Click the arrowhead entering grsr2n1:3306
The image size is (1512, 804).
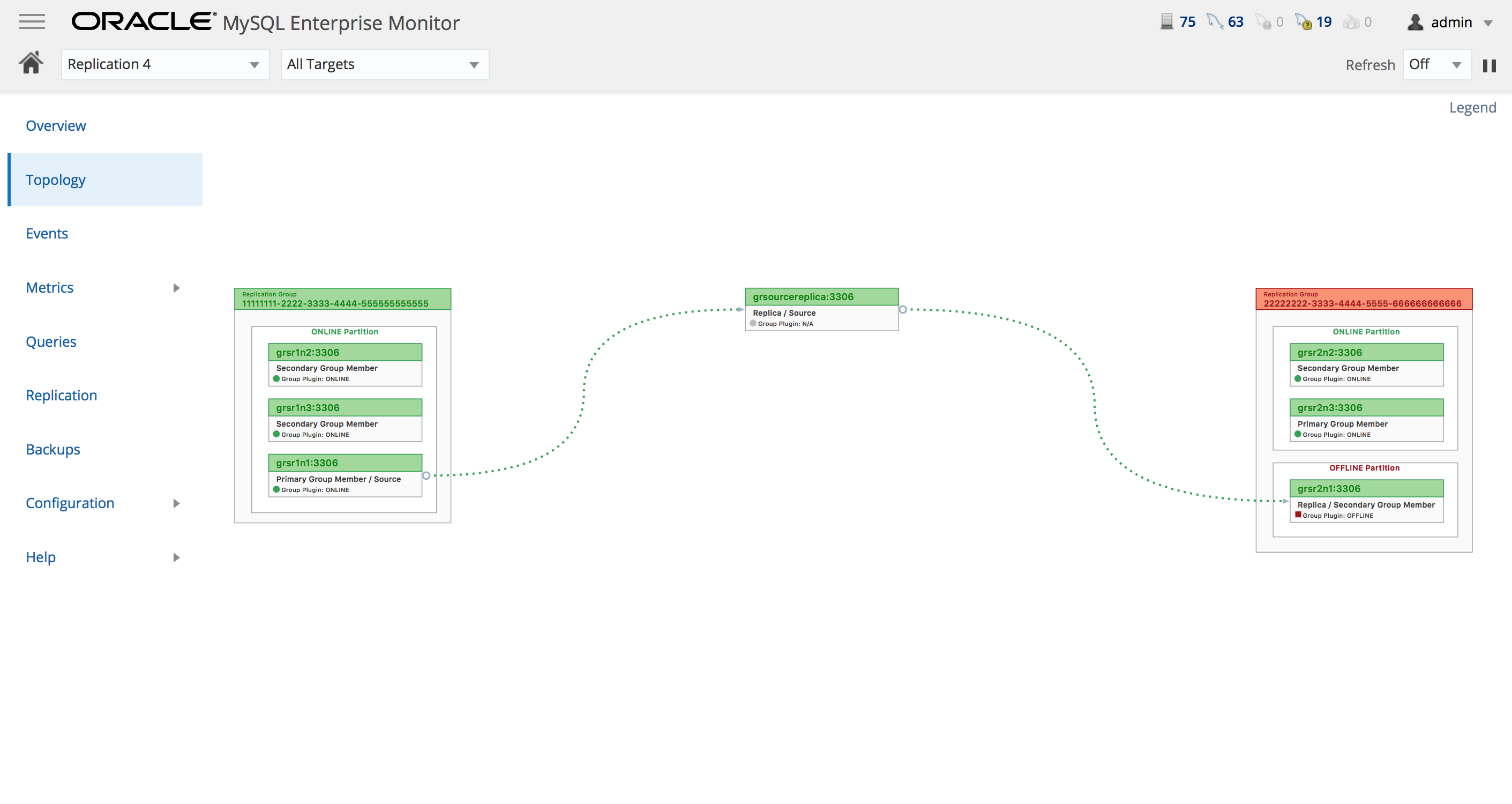1285,502
